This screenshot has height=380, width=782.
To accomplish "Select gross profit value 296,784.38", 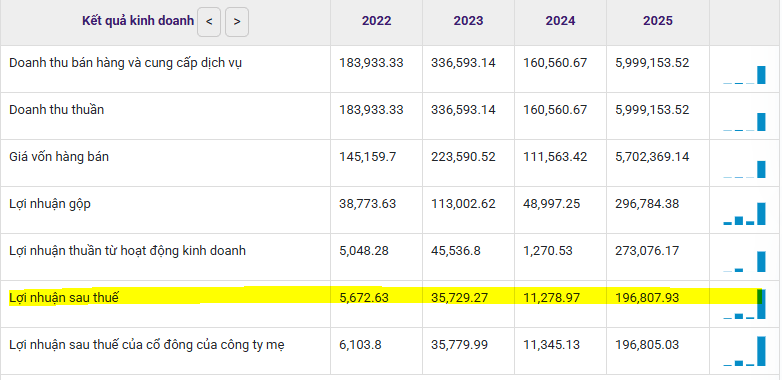I will coord(647,204).
